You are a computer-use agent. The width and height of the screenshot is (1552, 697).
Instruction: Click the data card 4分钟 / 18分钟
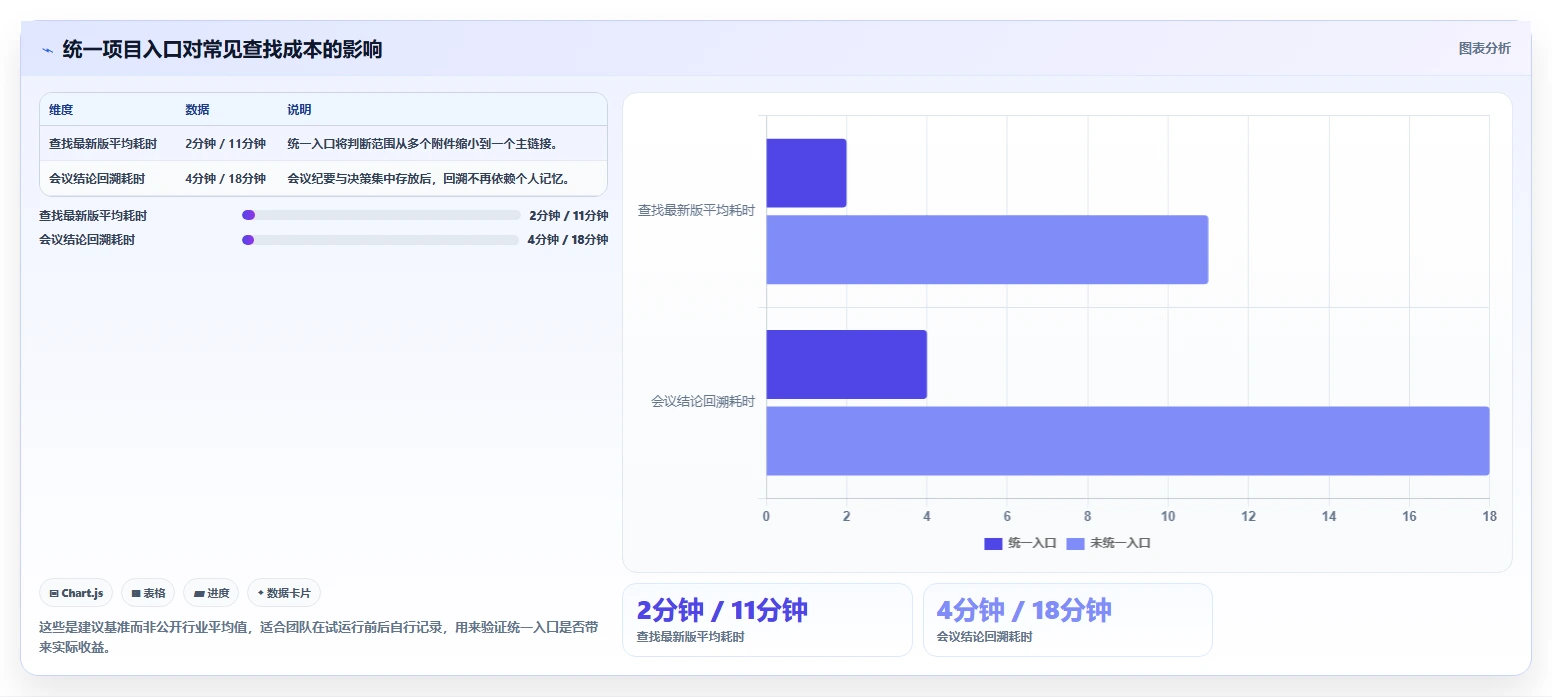1067,620
